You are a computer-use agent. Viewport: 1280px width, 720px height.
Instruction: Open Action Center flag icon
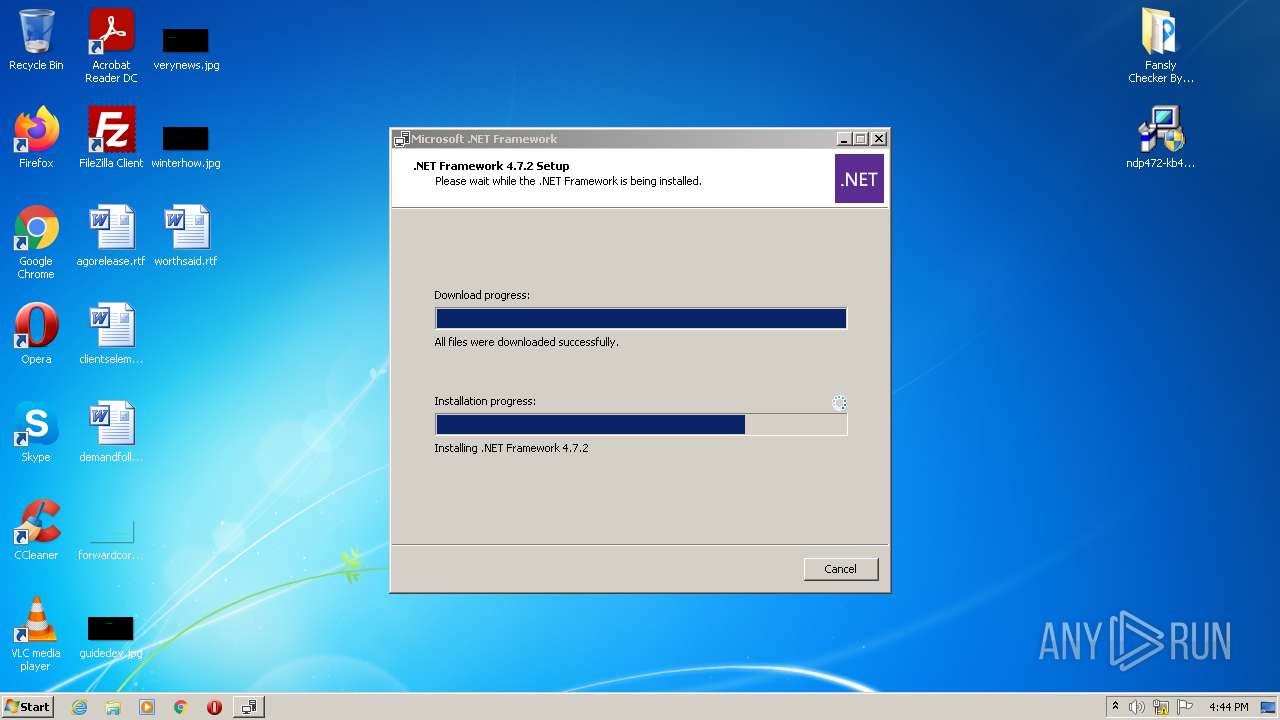tap(1185, 707)
